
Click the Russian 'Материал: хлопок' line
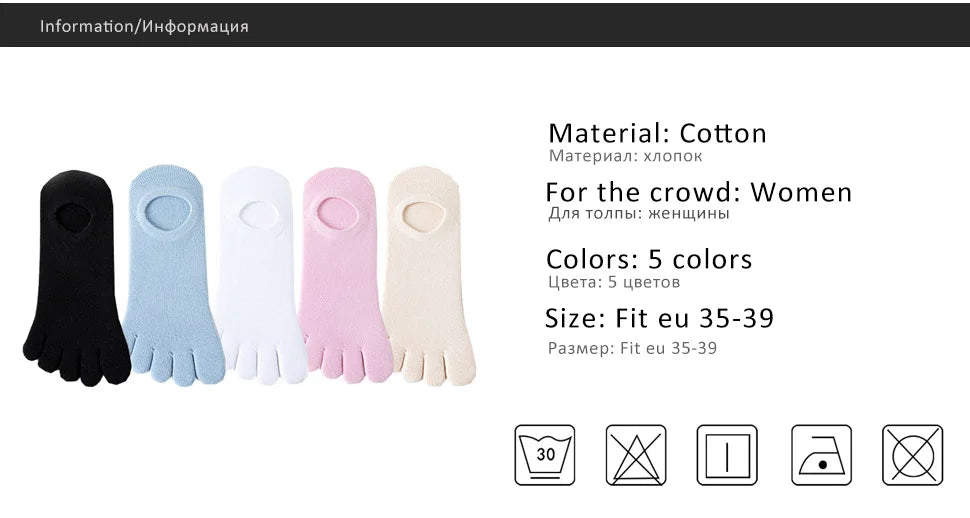625,156
